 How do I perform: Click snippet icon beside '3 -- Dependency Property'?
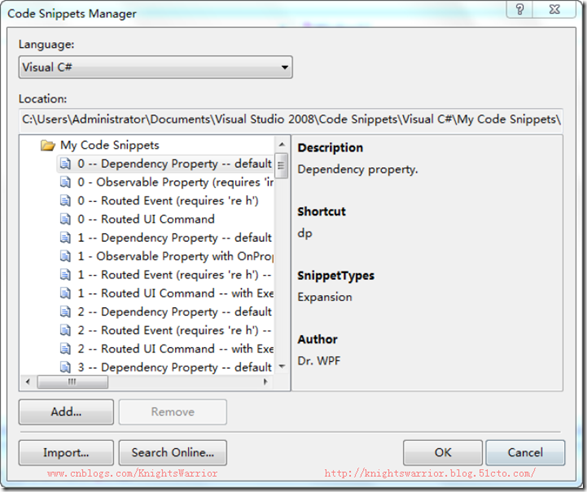pos(66,367)
